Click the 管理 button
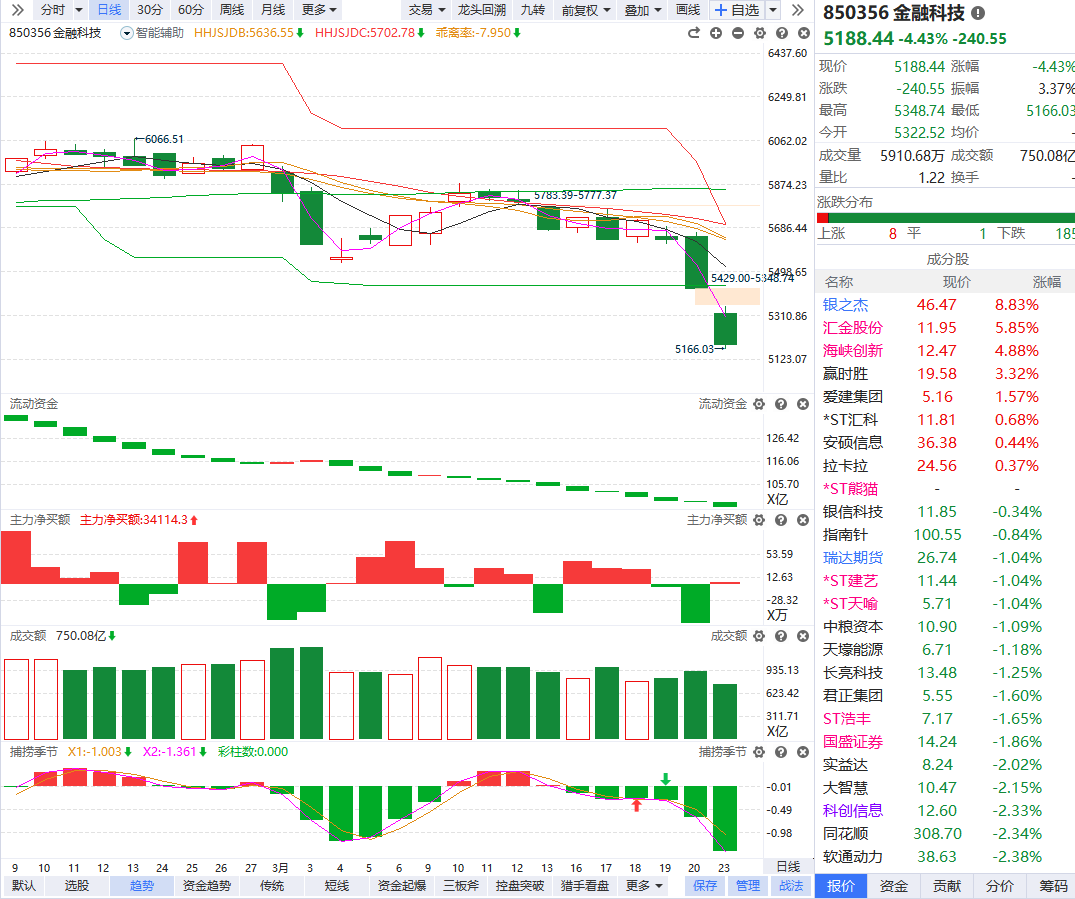 [x=747, y=885]
